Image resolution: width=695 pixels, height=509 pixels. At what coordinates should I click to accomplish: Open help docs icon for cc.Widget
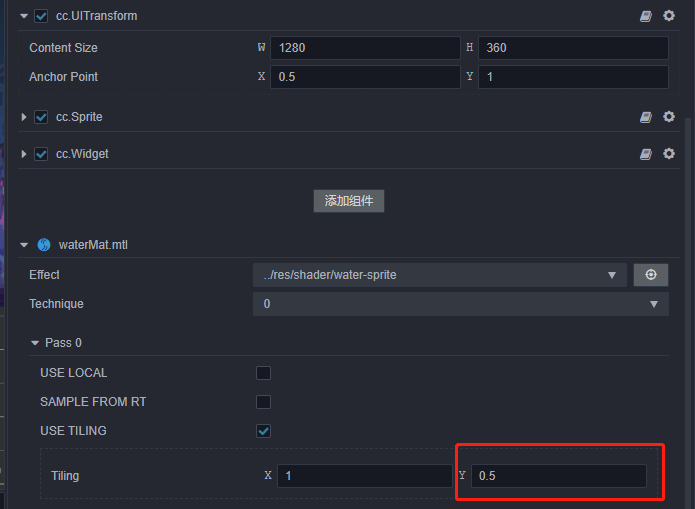coord(646,154)
